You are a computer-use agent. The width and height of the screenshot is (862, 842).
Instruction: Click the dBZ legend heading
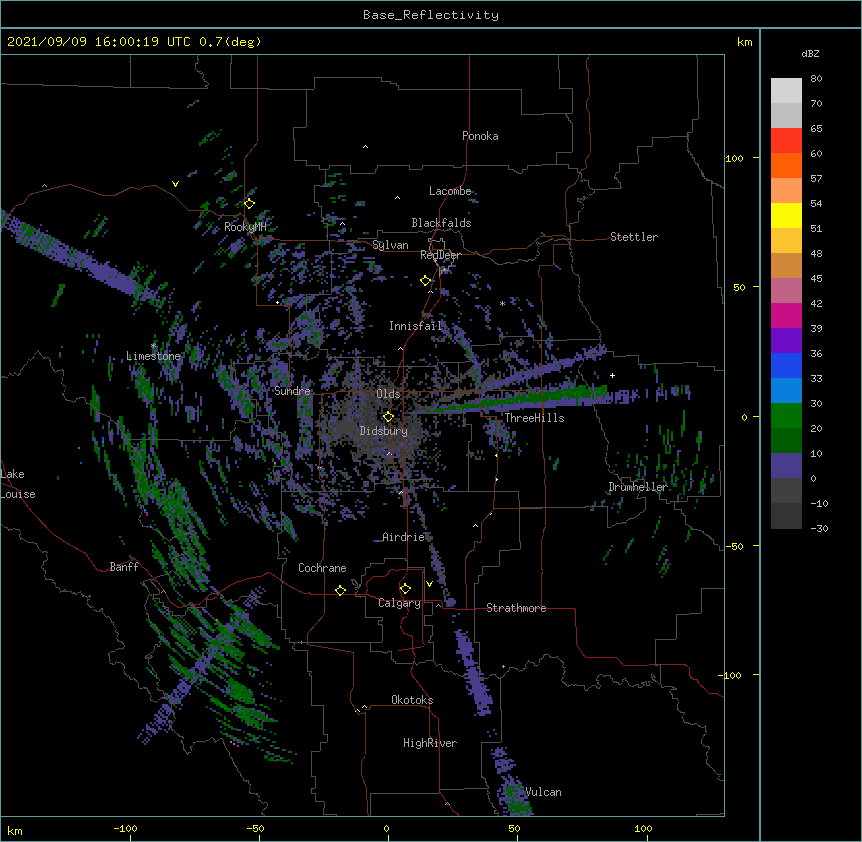point(810,53)
